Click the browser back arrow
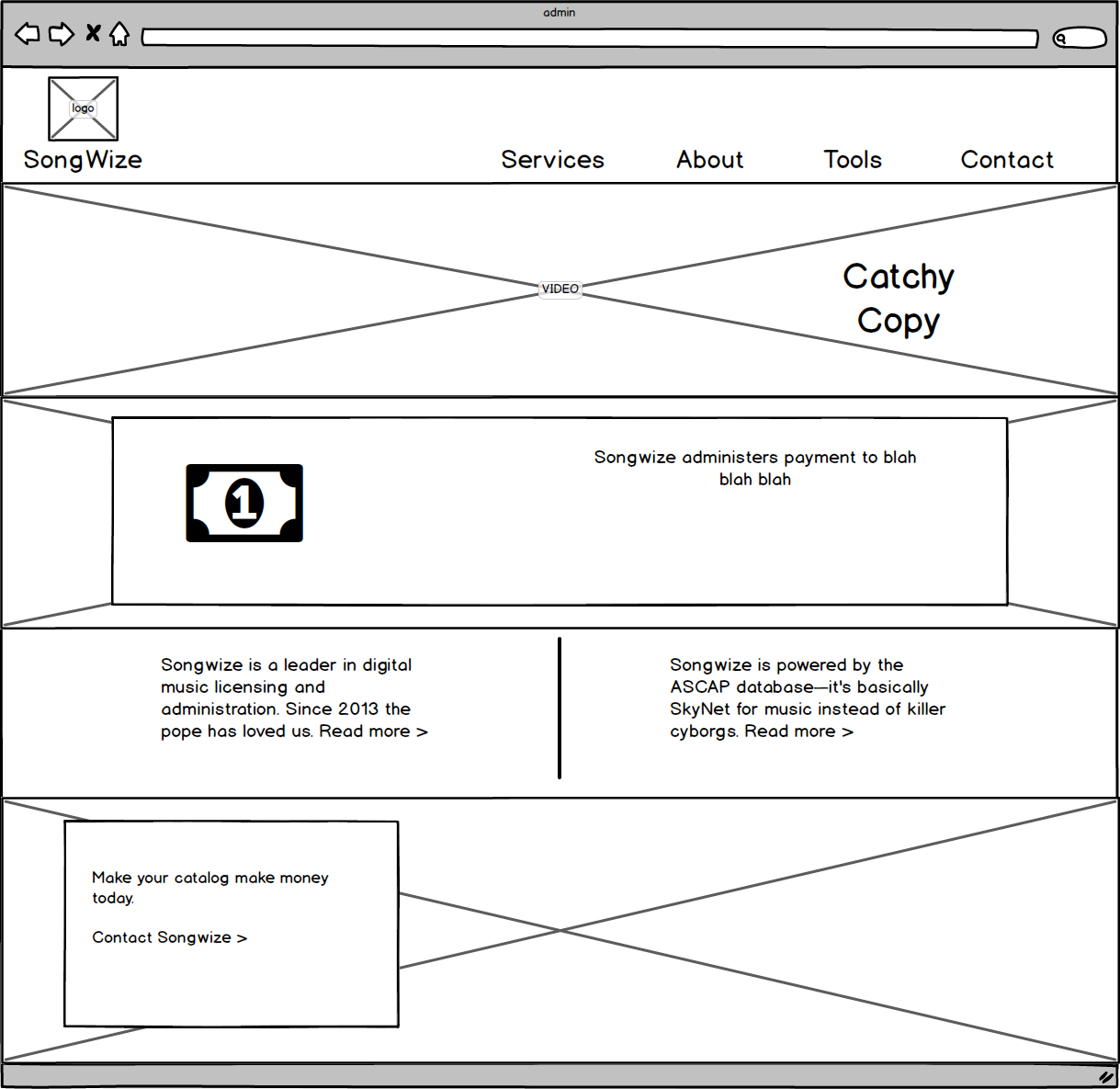 (28, 35)
